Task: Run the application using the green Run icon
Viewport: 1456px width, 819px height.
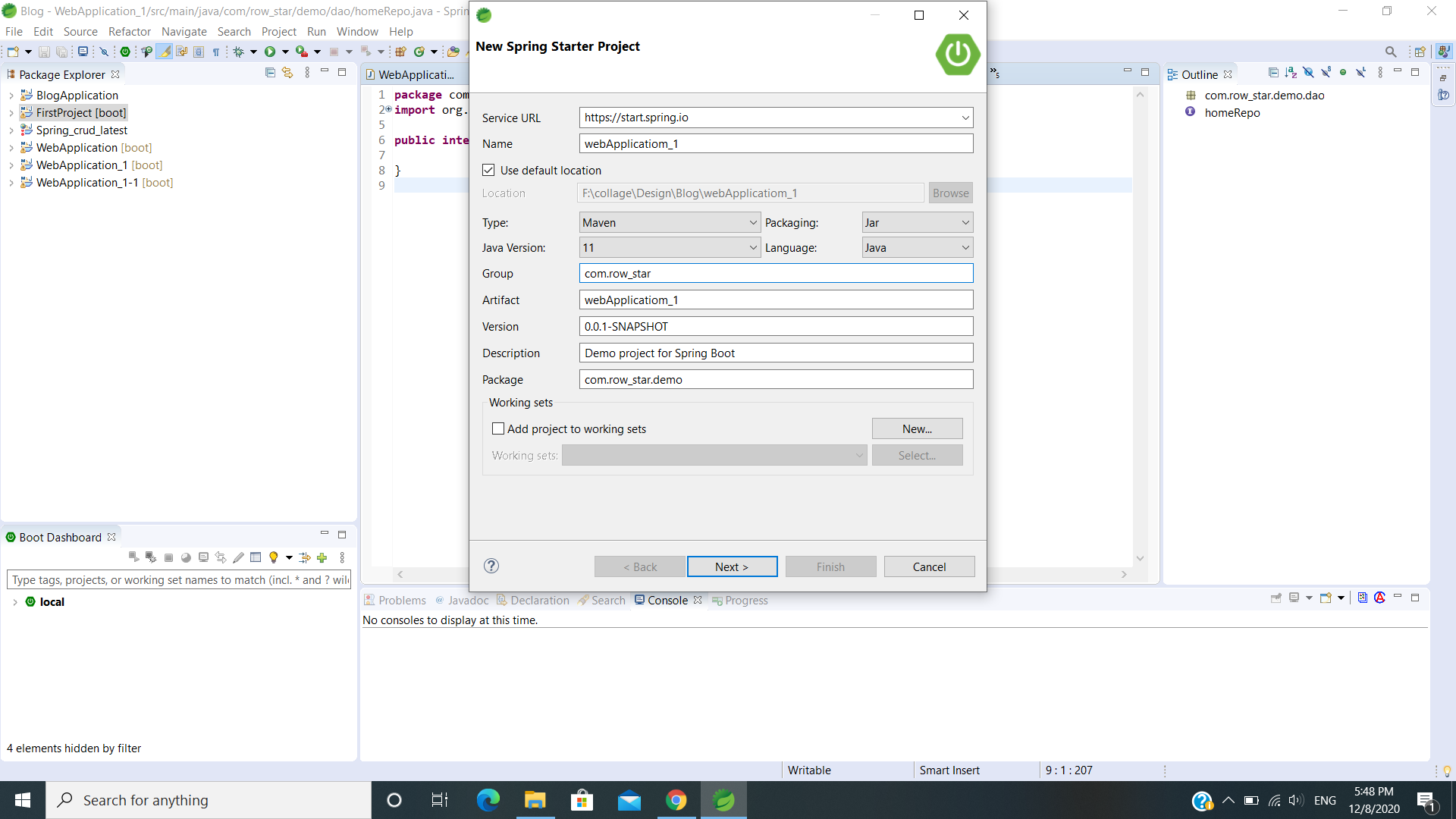Action: [272, 51]
